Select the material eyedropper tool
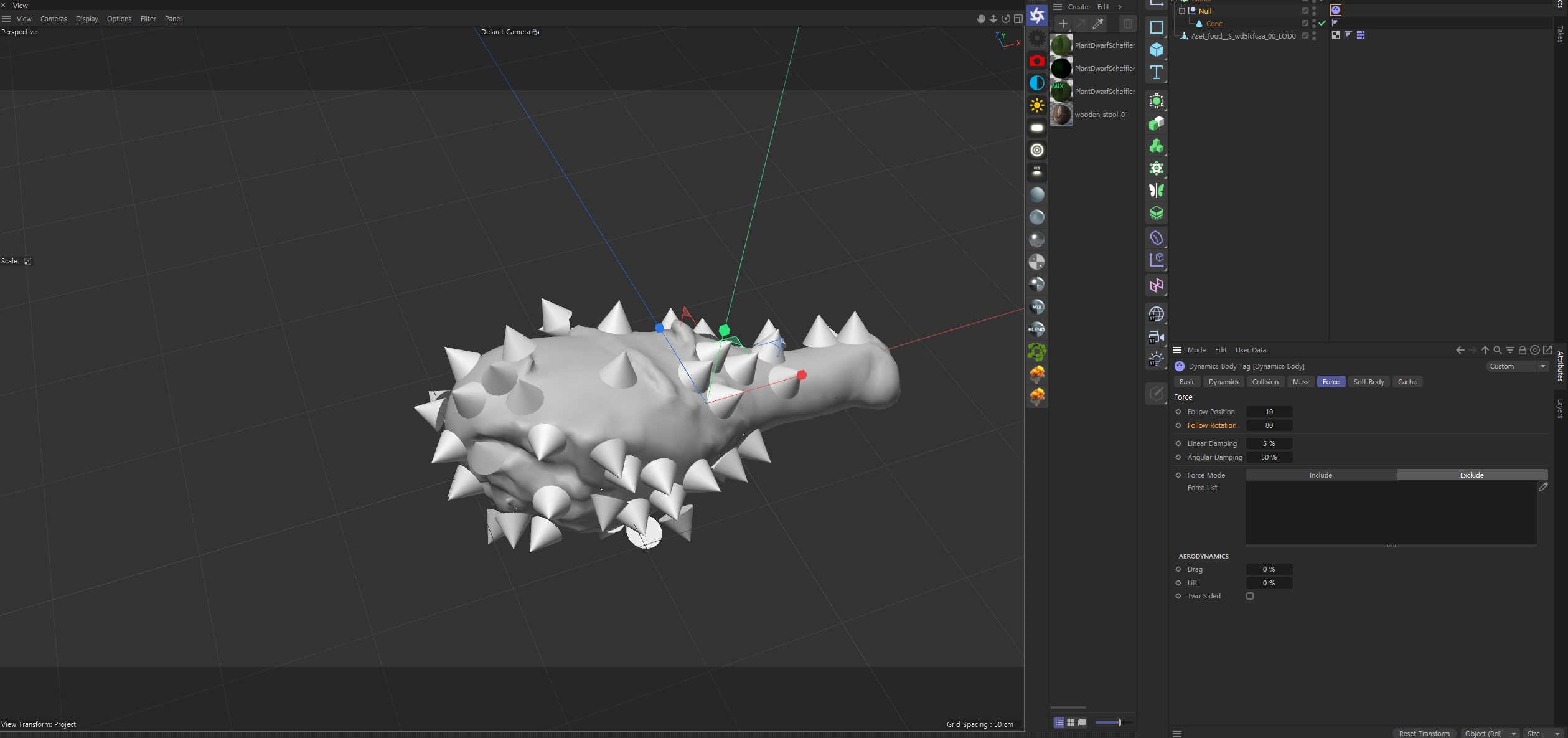 [1098, 24]
